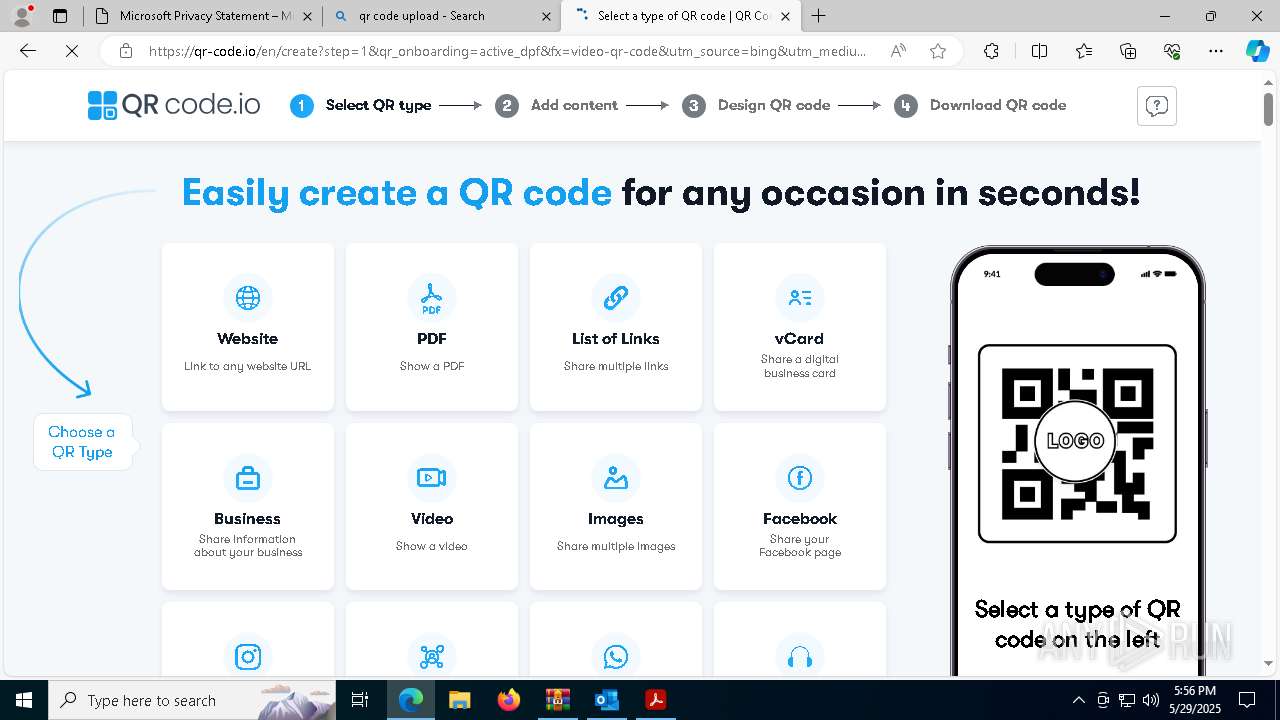1280x720 pixels.
Task: Add page to favorites star
Action: coord(938,51)
